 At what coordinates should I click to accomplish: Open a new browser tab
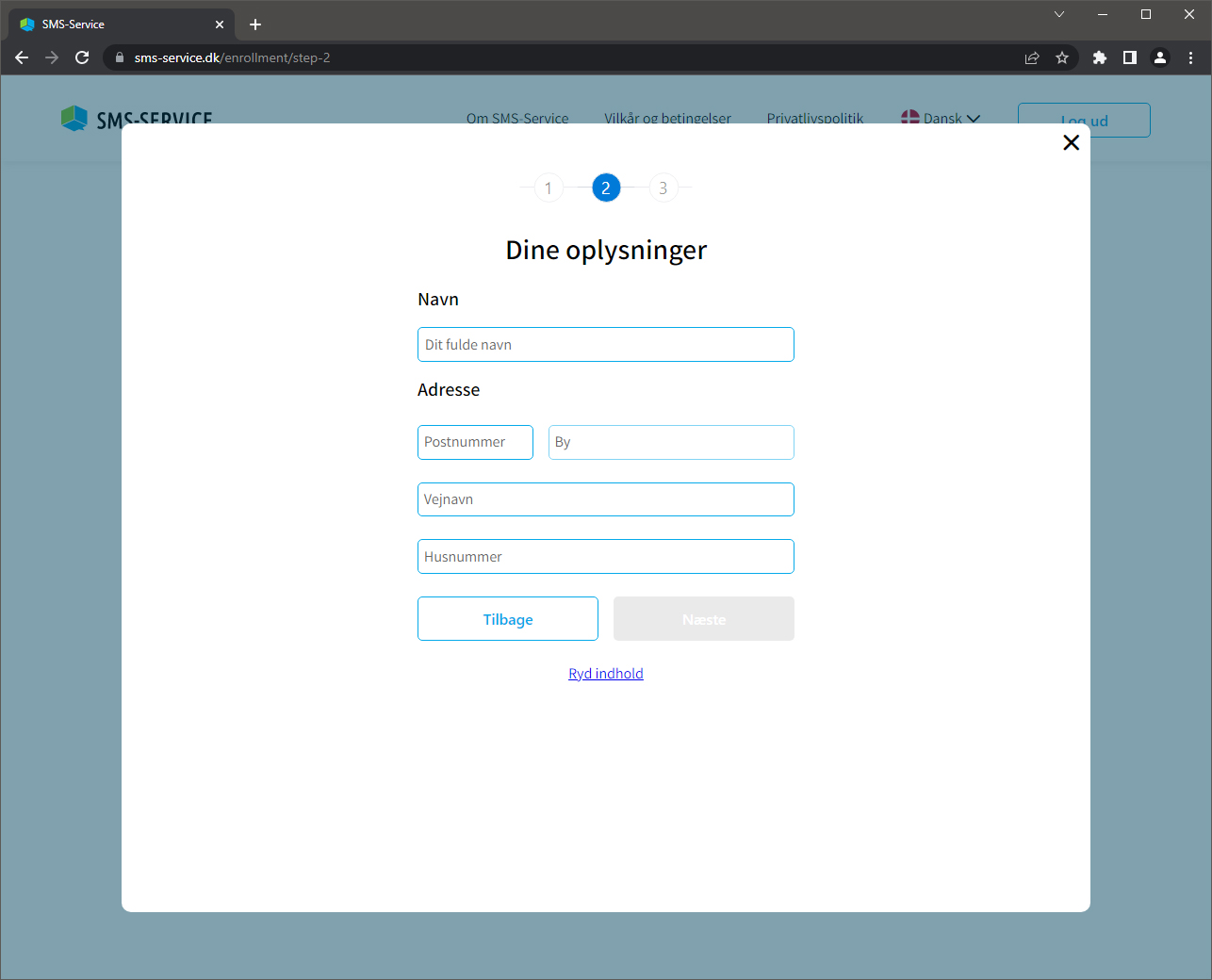click(255, 24)
